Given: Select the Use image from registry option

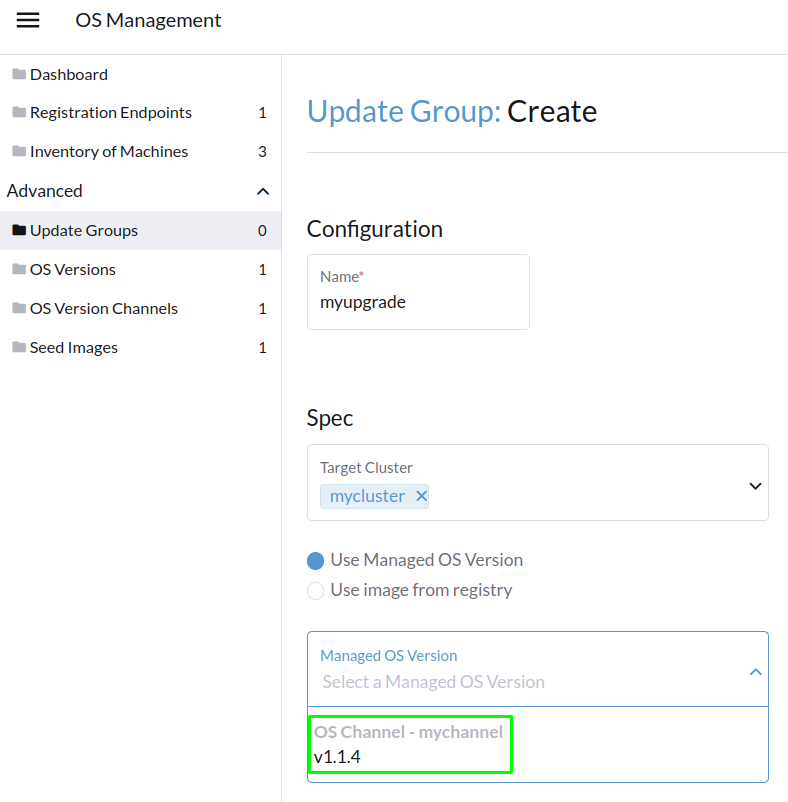Looking at the screenshot, I should [x=315, y=590].
